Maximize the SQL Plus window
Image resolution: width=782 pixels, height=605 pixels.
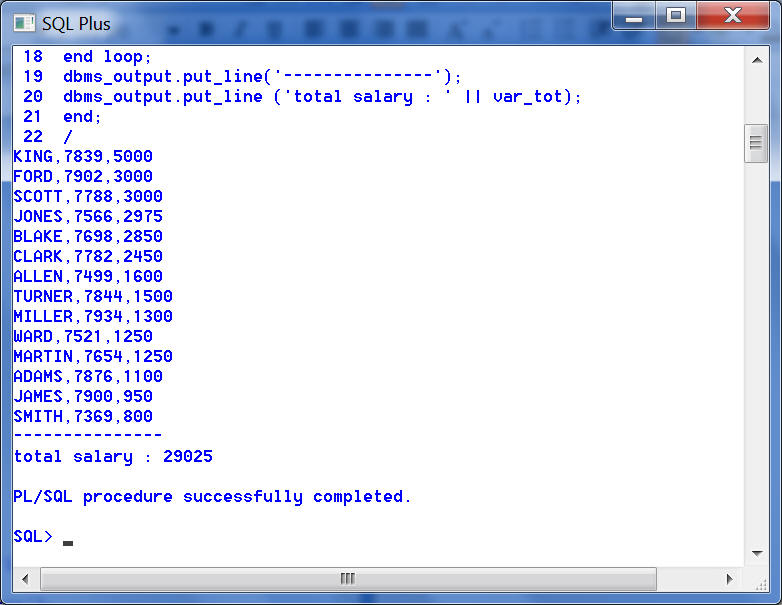tap(676, 16)
